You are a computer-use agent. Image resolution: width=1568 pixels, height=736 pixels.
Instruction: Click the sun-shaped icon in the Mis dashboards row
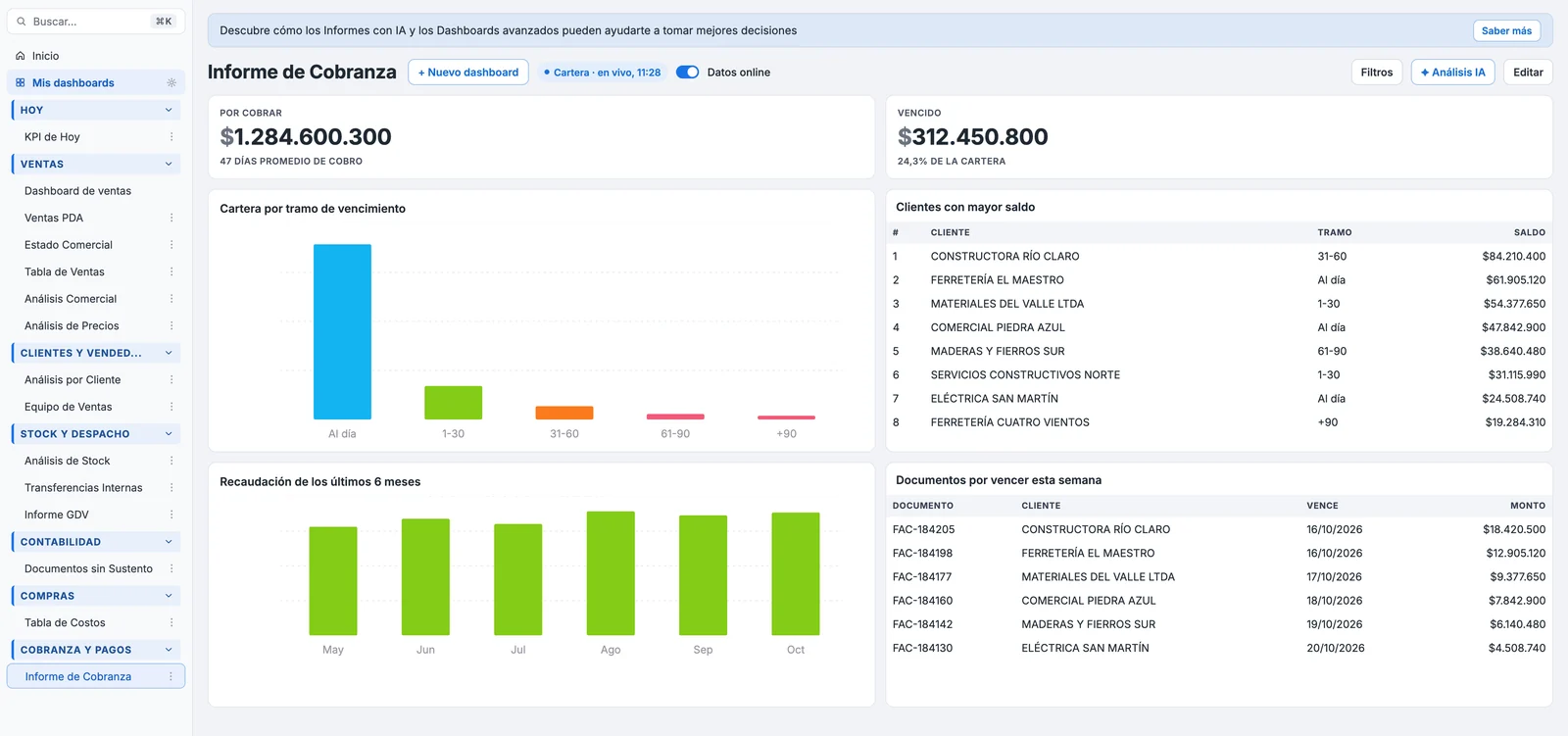(x=171, y=82)
